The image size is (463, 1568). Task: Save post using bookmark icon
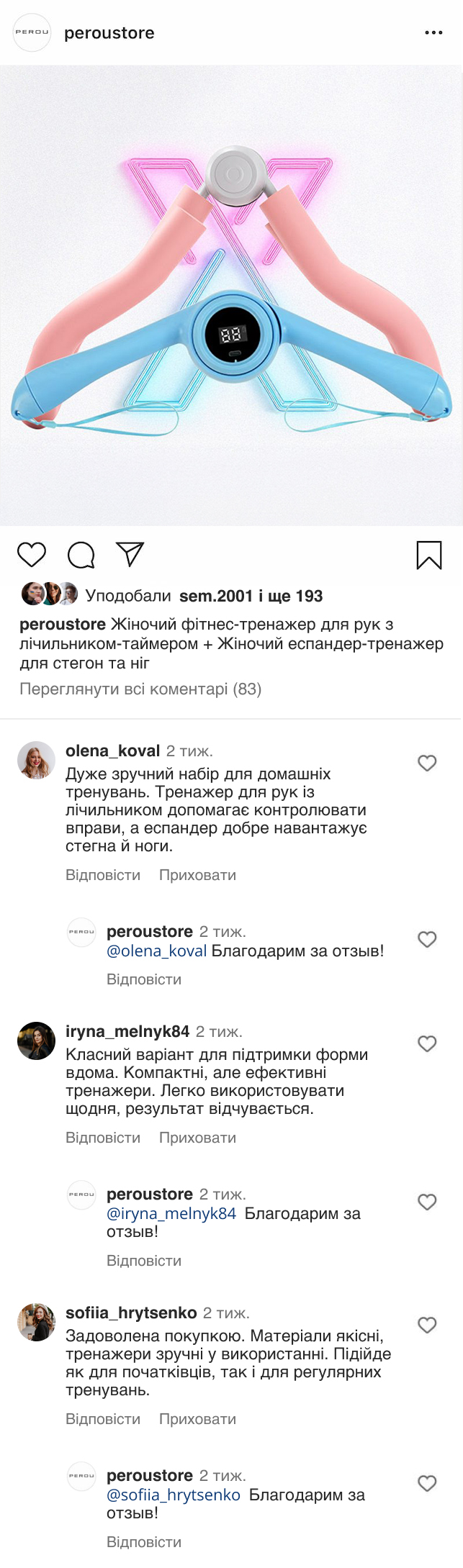pyautogui.click(x=429, y=556)
